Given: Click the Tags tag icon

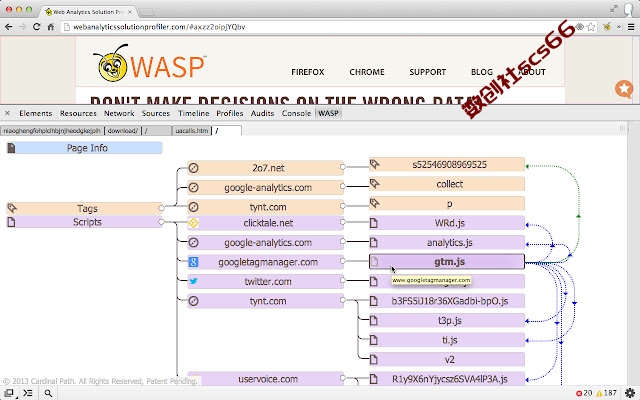Looking at the screenshot, I should (12, 208).
